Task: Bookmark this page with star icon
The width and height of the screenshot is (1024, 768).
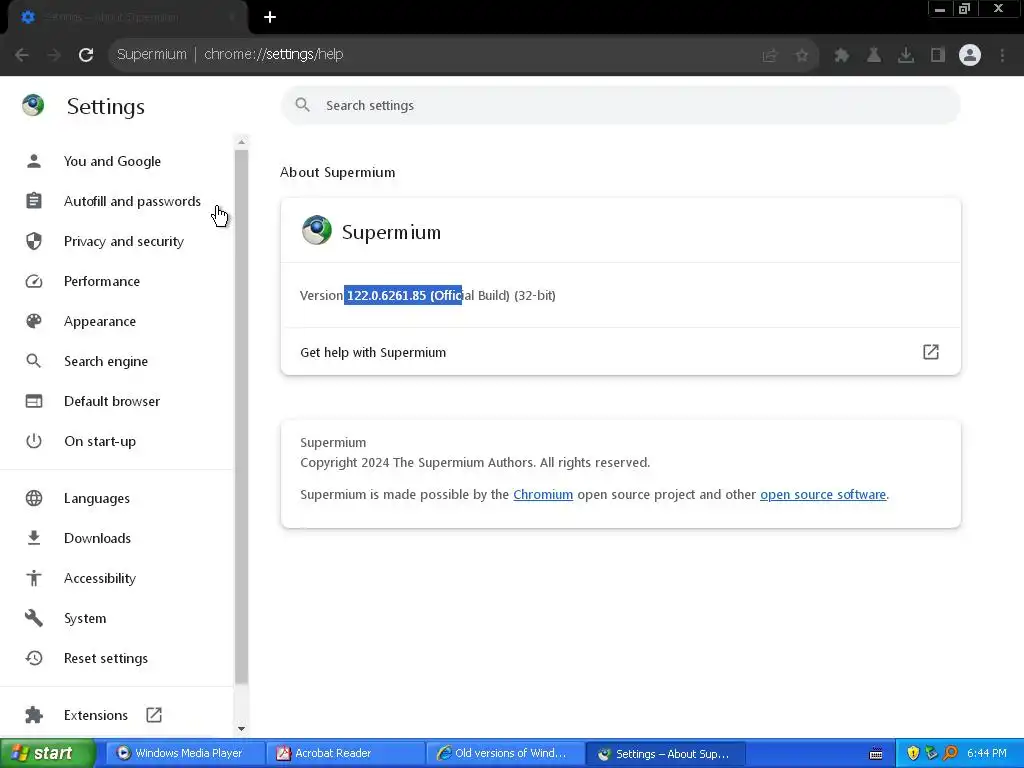Action: pos(802,56)
